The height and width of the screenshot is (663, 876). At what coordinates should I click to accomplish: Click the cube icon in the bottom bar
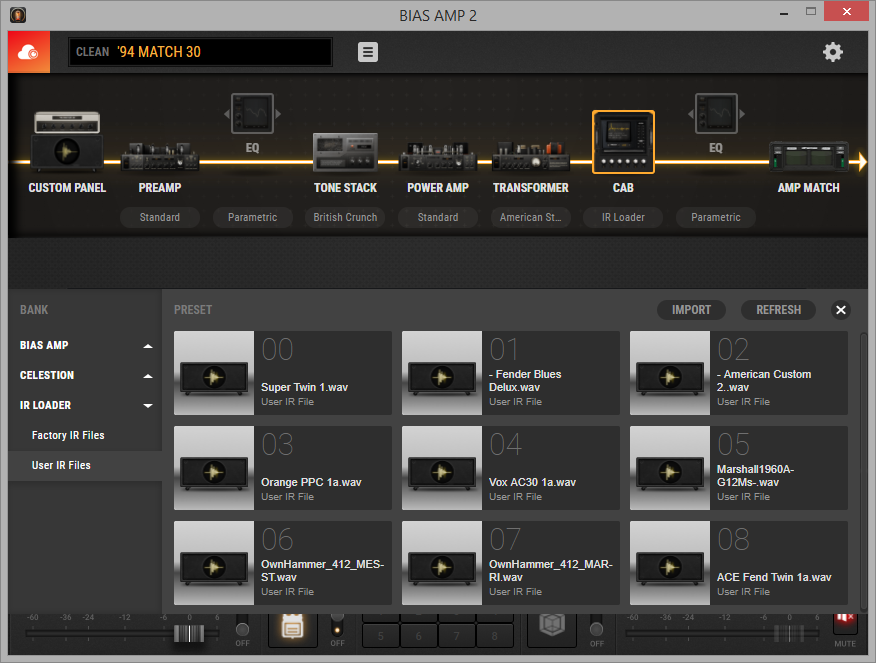pos(552,626)
